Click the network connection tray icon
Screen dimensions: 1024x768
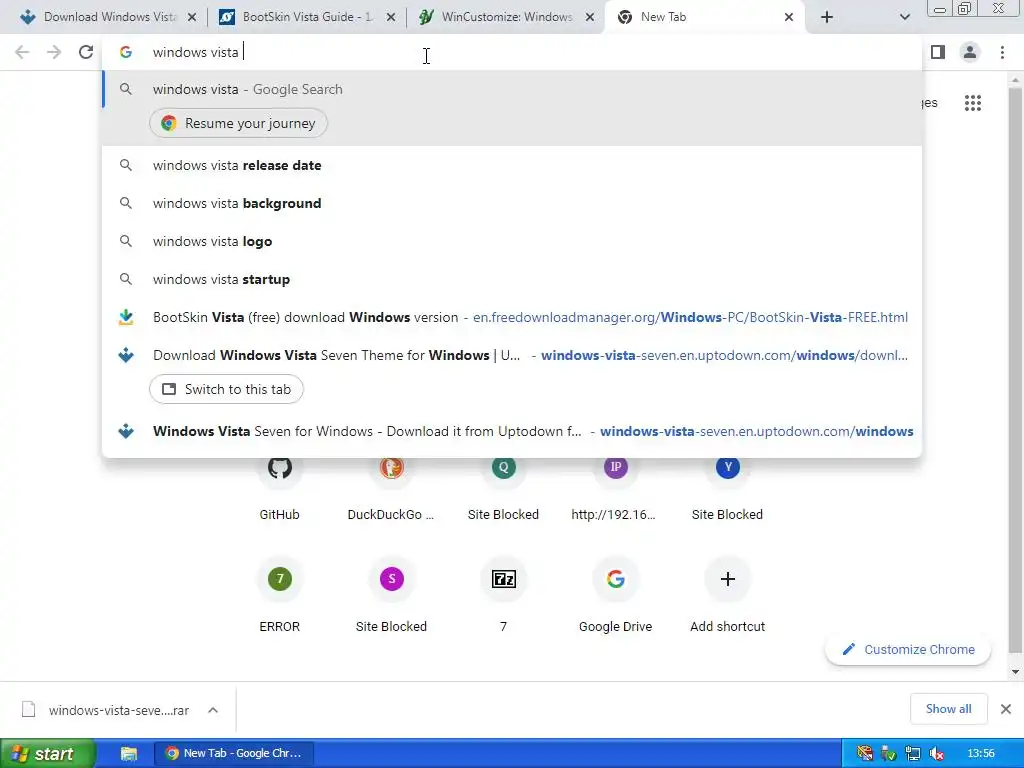(x=913, y=754)
